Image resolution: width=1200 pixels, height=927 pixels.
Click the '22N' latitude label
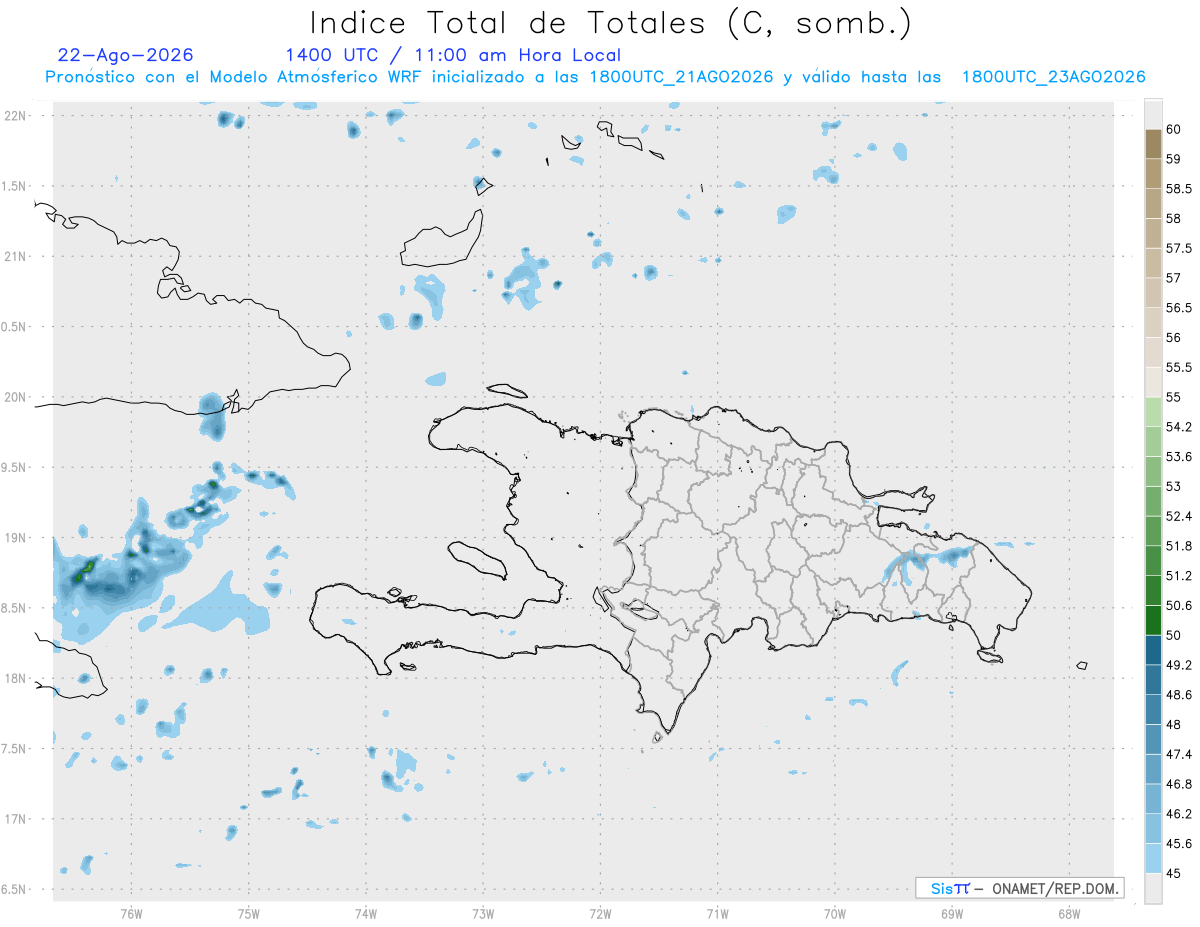click(16, 116)
